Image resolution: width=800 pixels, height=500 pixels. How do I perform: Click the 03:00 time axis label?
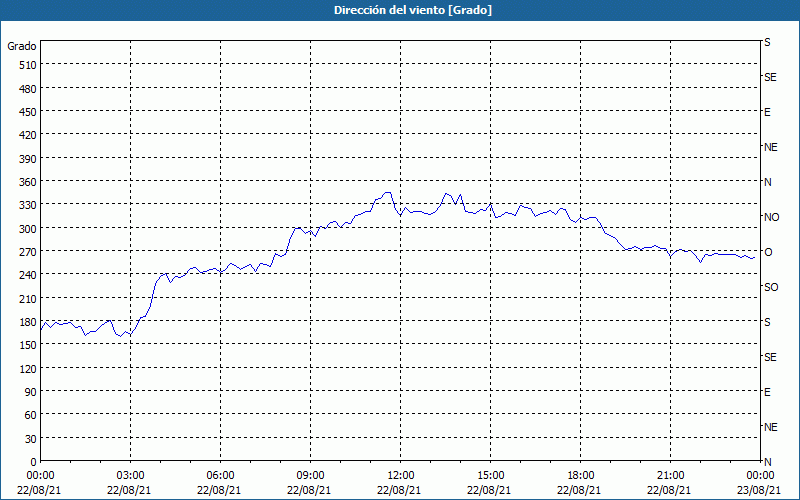tap(131, 476)
